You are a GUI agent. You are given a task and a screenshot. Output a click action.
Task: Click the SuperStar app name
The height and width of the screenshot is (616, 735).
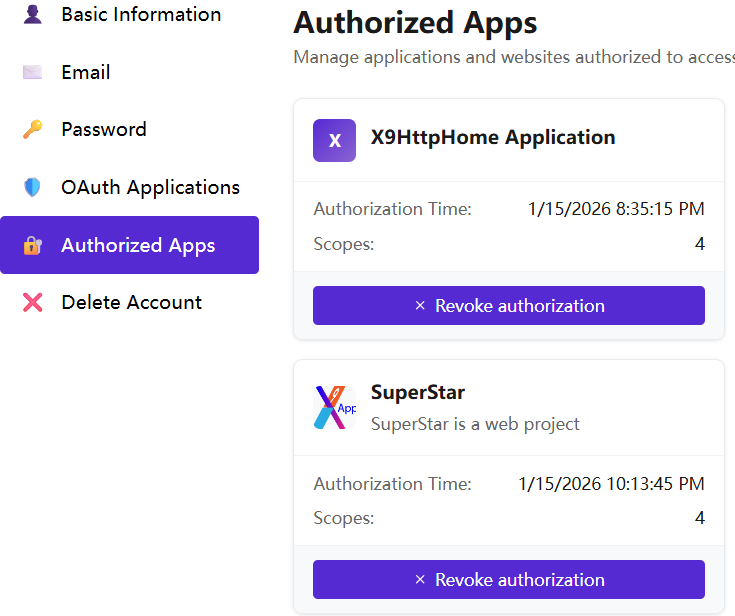tap(418, 392)
